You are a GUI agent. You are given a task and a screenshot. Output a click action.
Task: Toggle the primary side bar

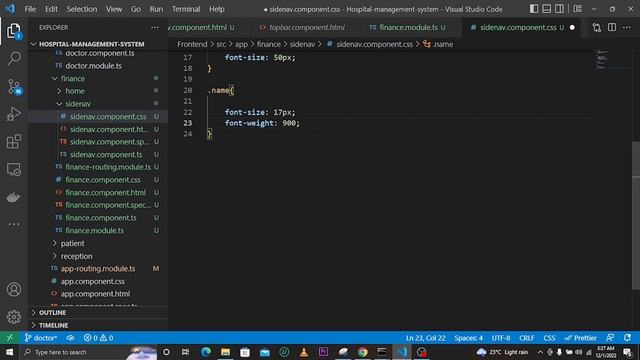click(534, 9)
